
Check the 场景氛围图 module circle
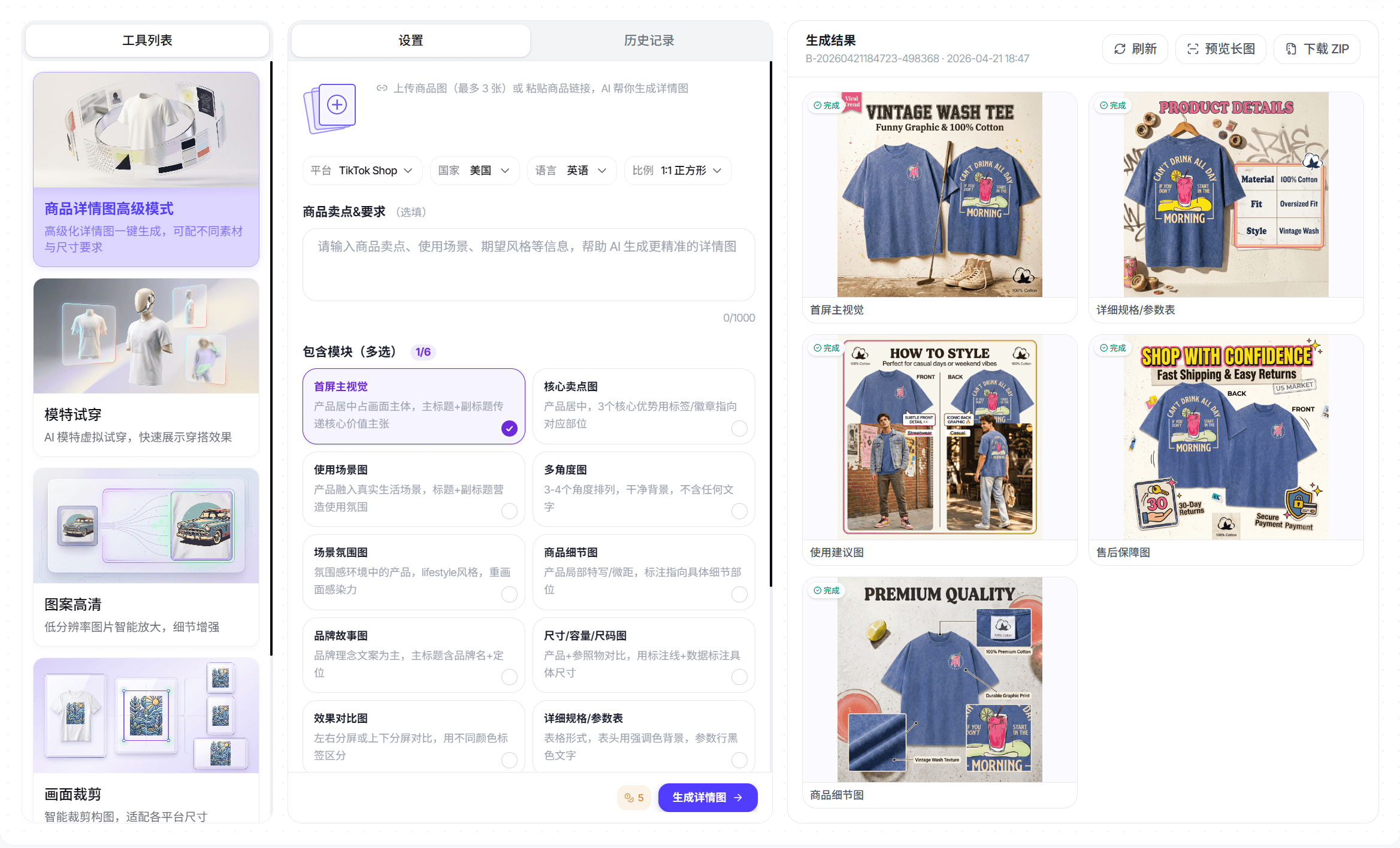(x=509, y=594)
